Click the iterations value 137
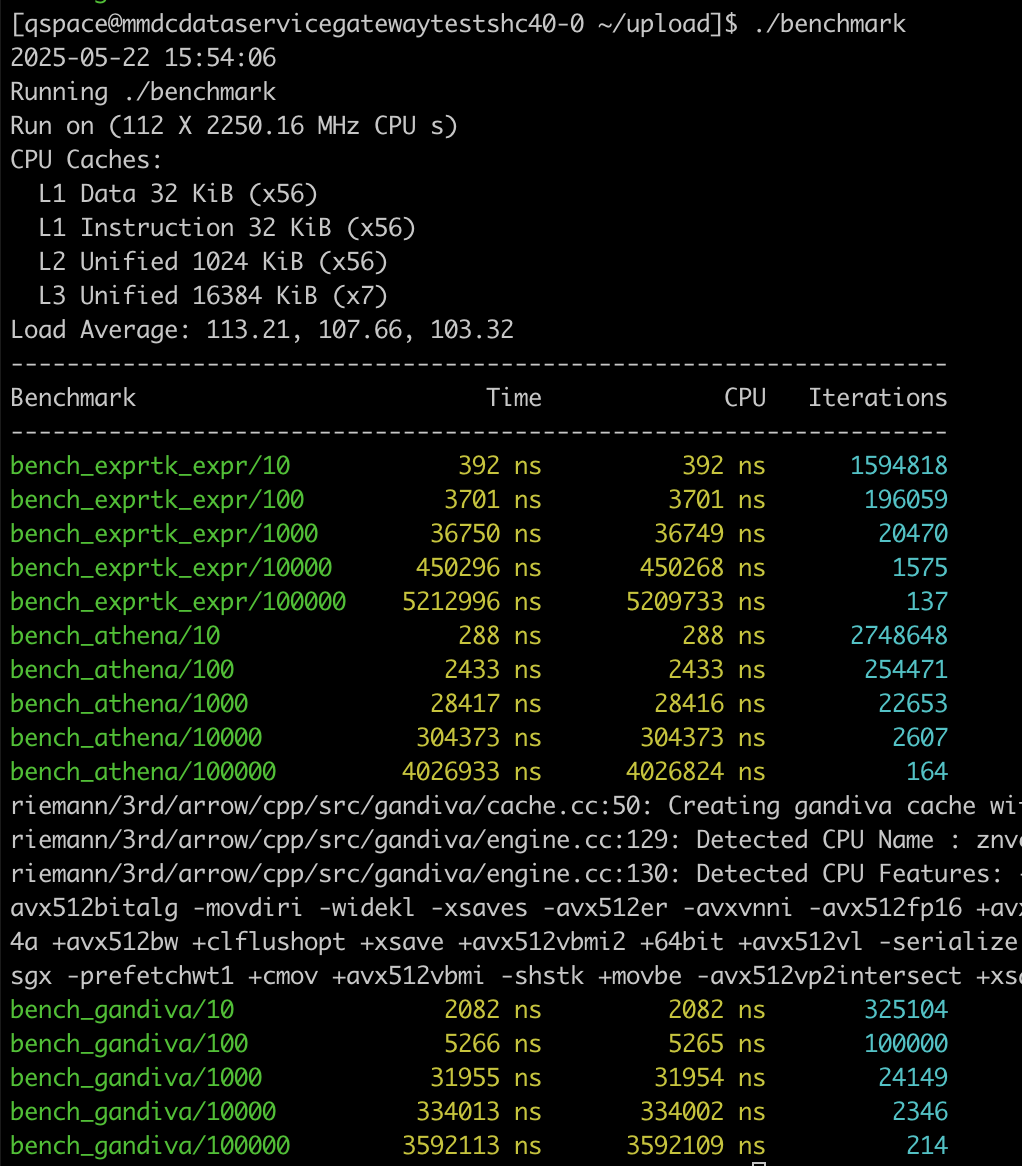The width and height of the screenshot is (1022, 1166). tap(927, 602)
